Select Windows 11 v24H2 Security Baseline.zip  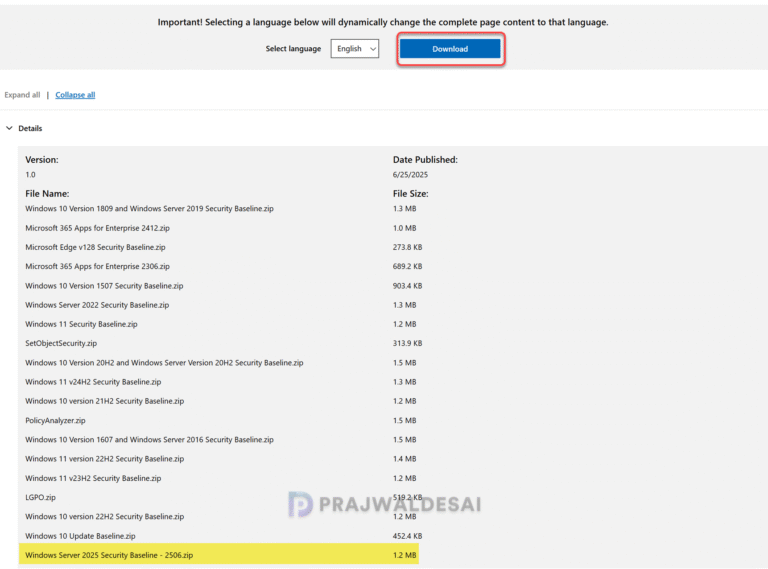pyautogui.click(x=93, y=382)
